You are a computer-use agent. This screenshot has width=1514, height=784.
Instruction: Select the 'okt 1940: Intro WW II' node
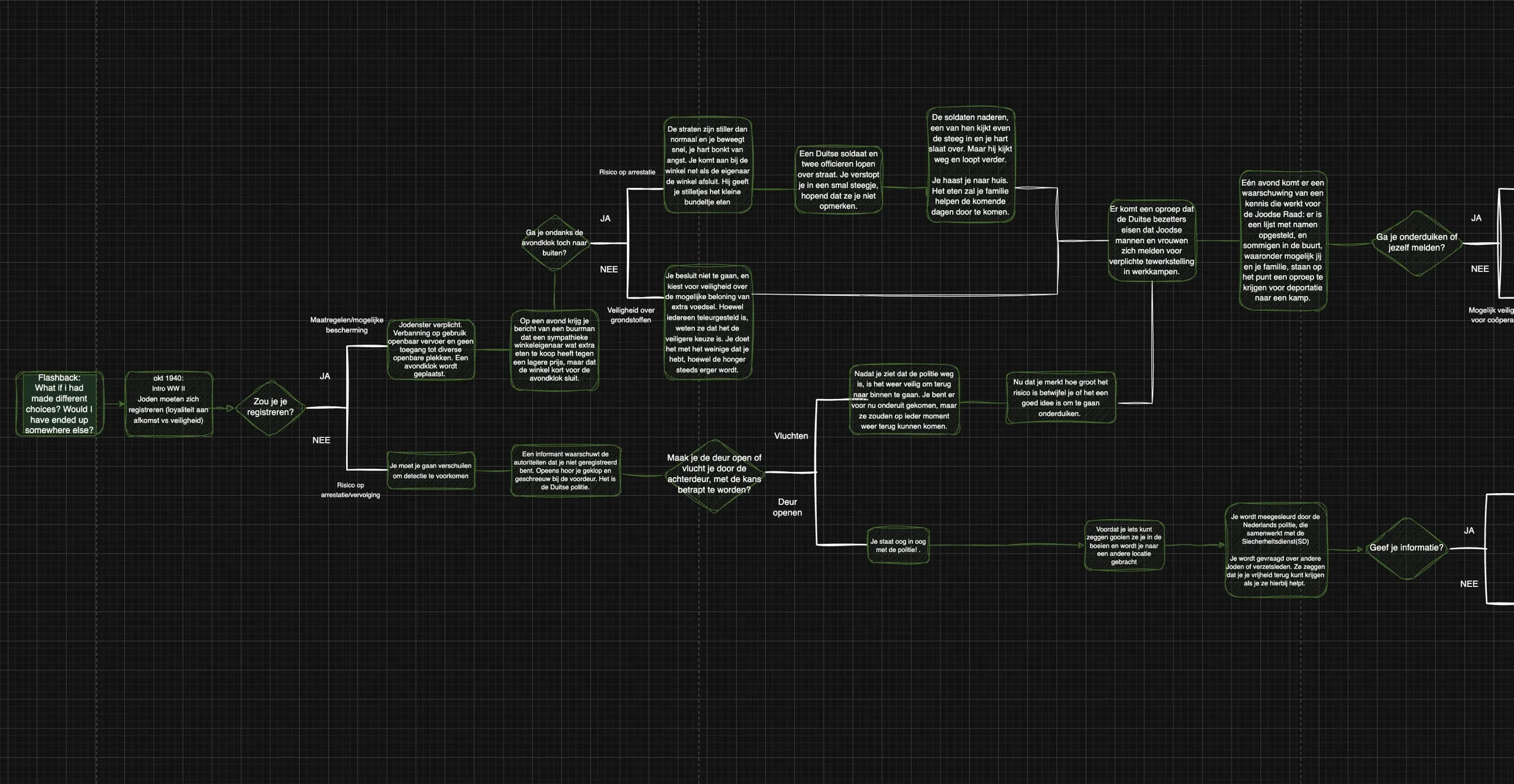tap(169, 404)
